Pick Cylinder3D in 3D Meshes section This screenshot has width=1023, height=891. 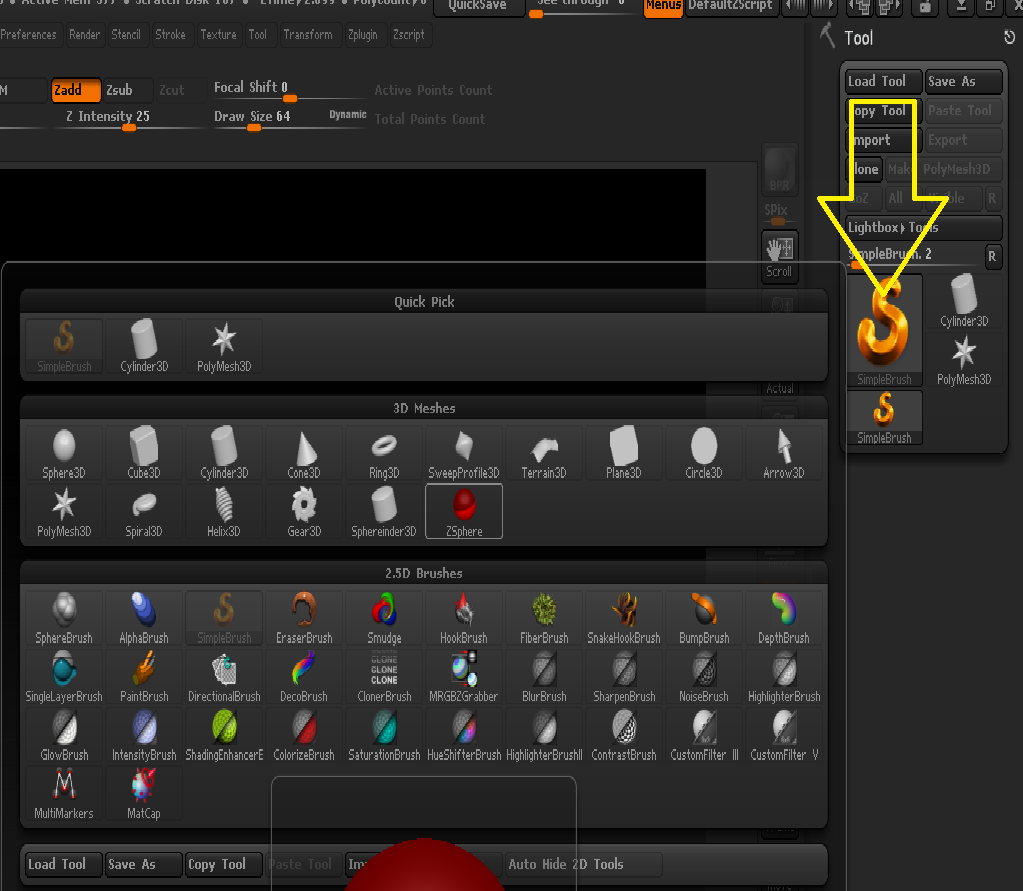point(224,453)
